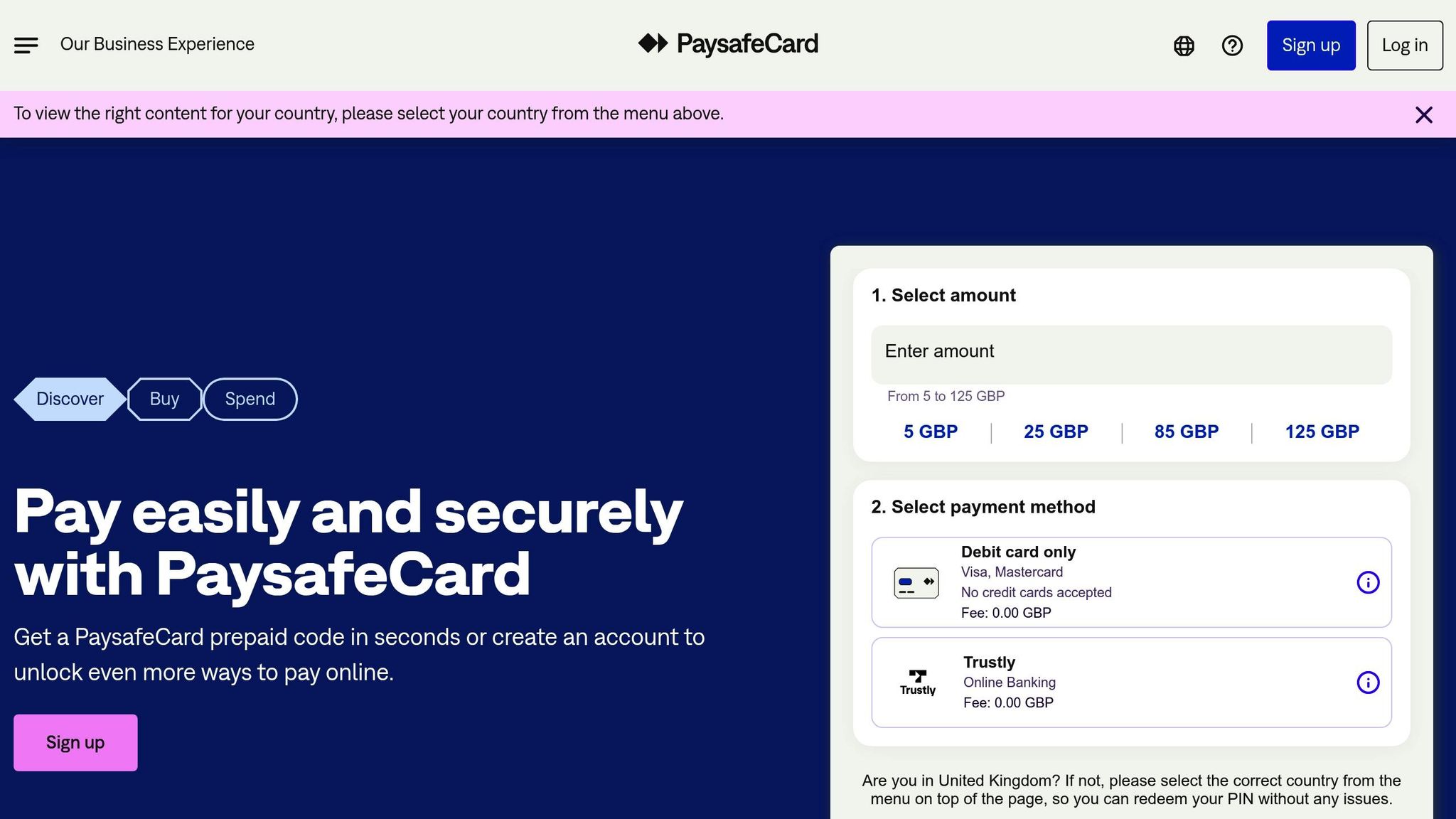Image resolution: width=1456 pixels, height=819 pixels.
Task: Click the debit card icon
Action: pyautogui.click(x=916, y=581)
